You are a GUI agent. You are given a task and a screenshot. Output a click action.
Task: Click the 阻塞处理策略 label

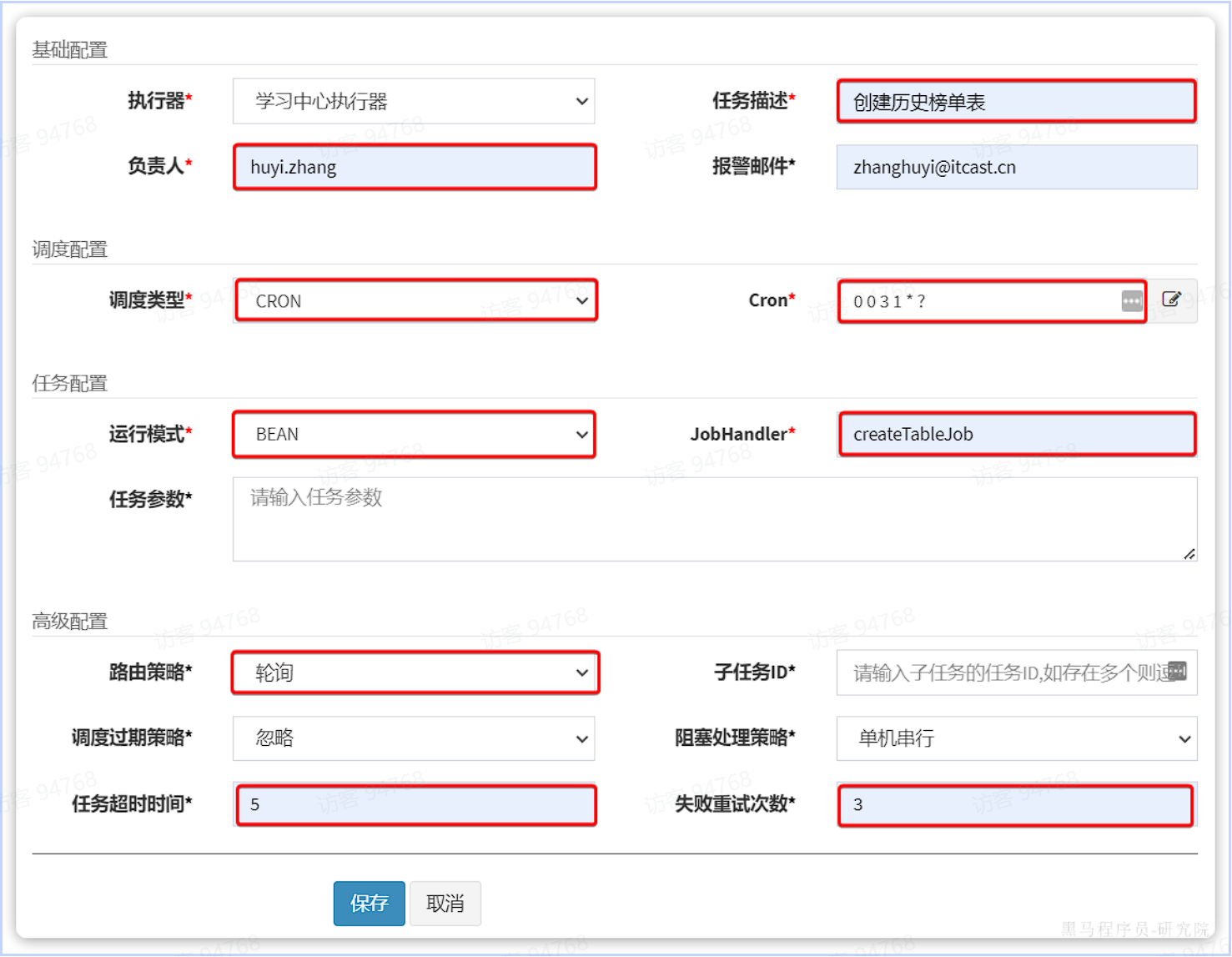tap(735, 738)
